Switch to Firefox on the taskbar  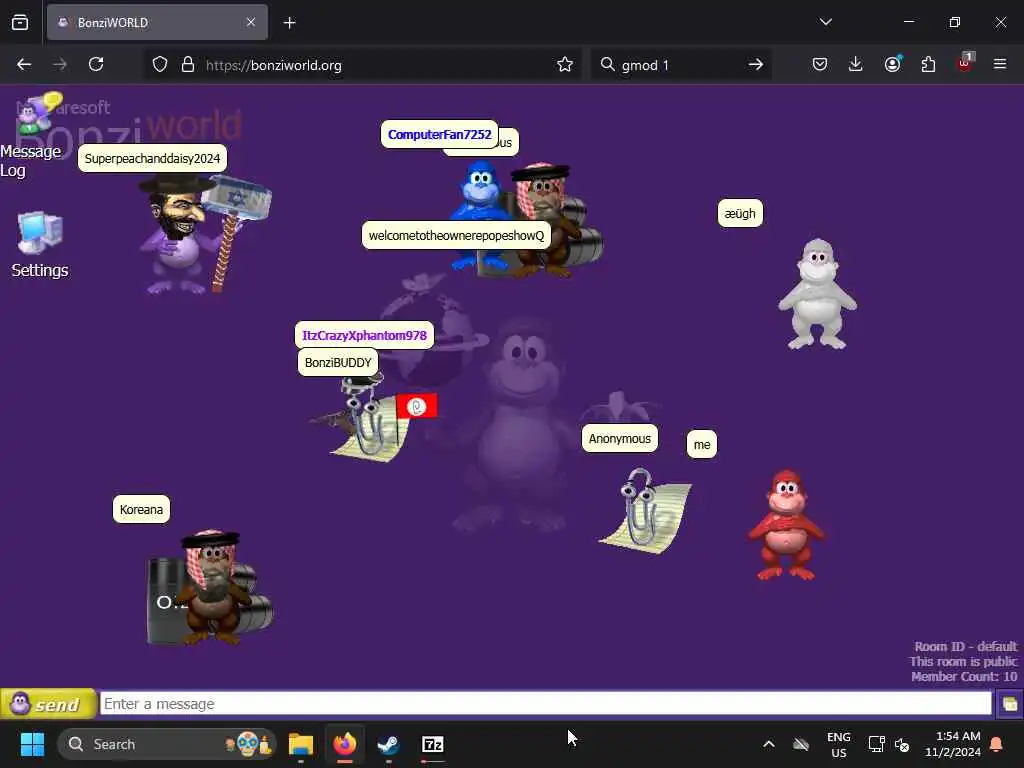pyautogui.click(x=345, y=744)
